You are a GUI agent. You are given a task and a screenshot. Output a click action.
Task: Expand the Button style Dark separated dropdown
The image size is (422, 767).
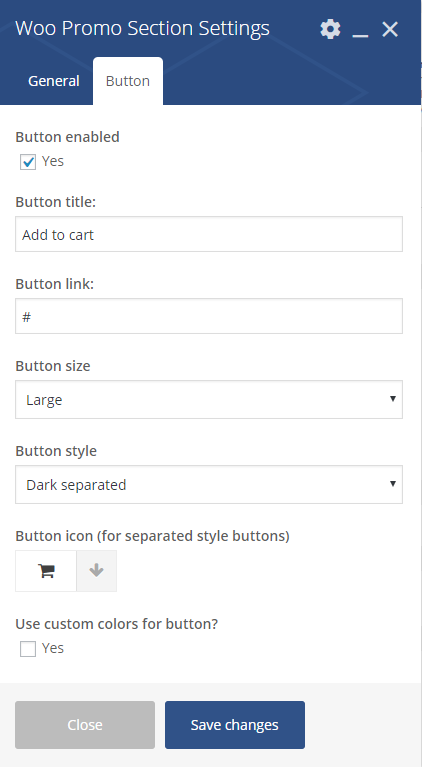tap(209, 485)
